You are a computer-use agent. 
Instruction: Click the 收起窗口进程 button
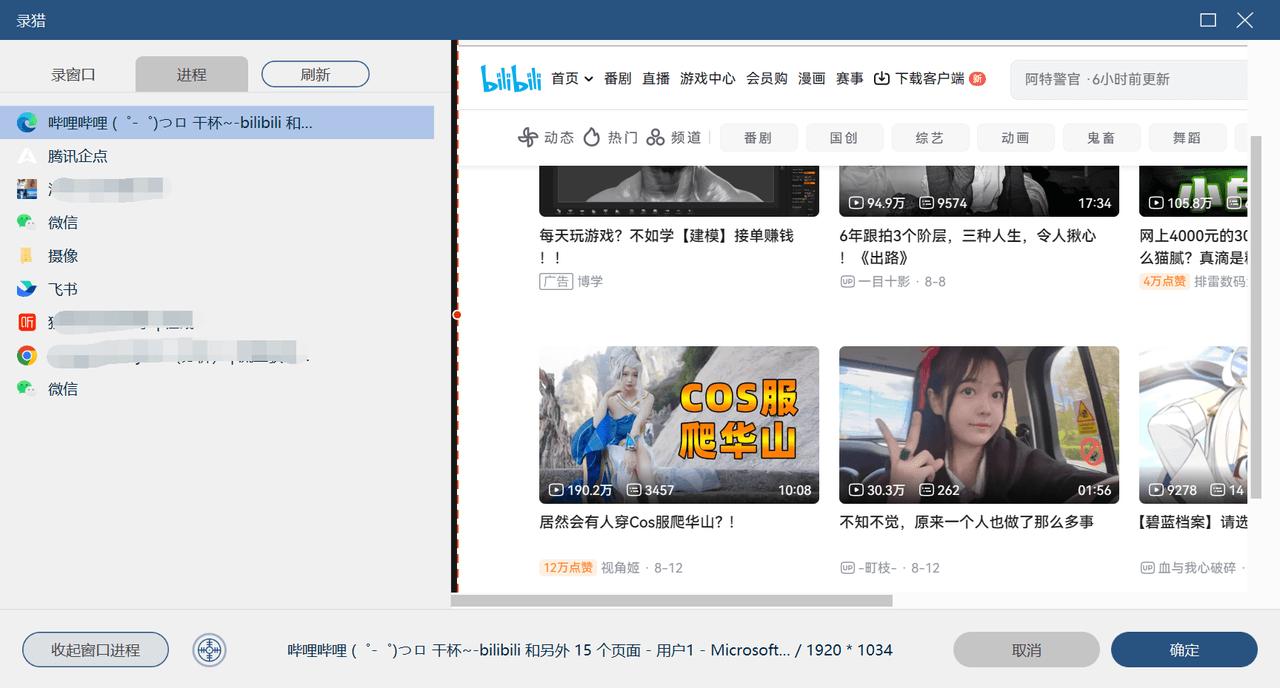click(95, 650)
